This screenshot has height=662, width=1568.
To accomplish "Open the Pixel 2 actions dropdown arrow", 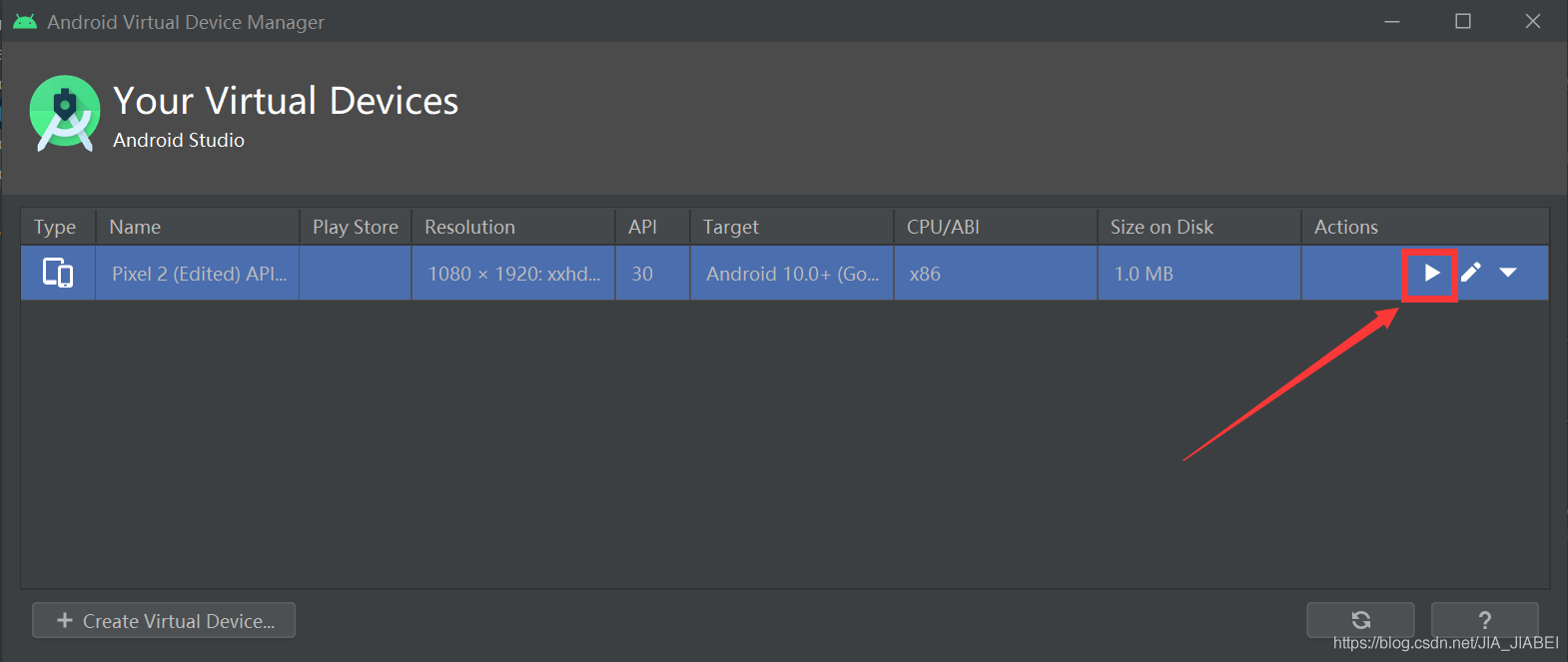I will 1508,273.
